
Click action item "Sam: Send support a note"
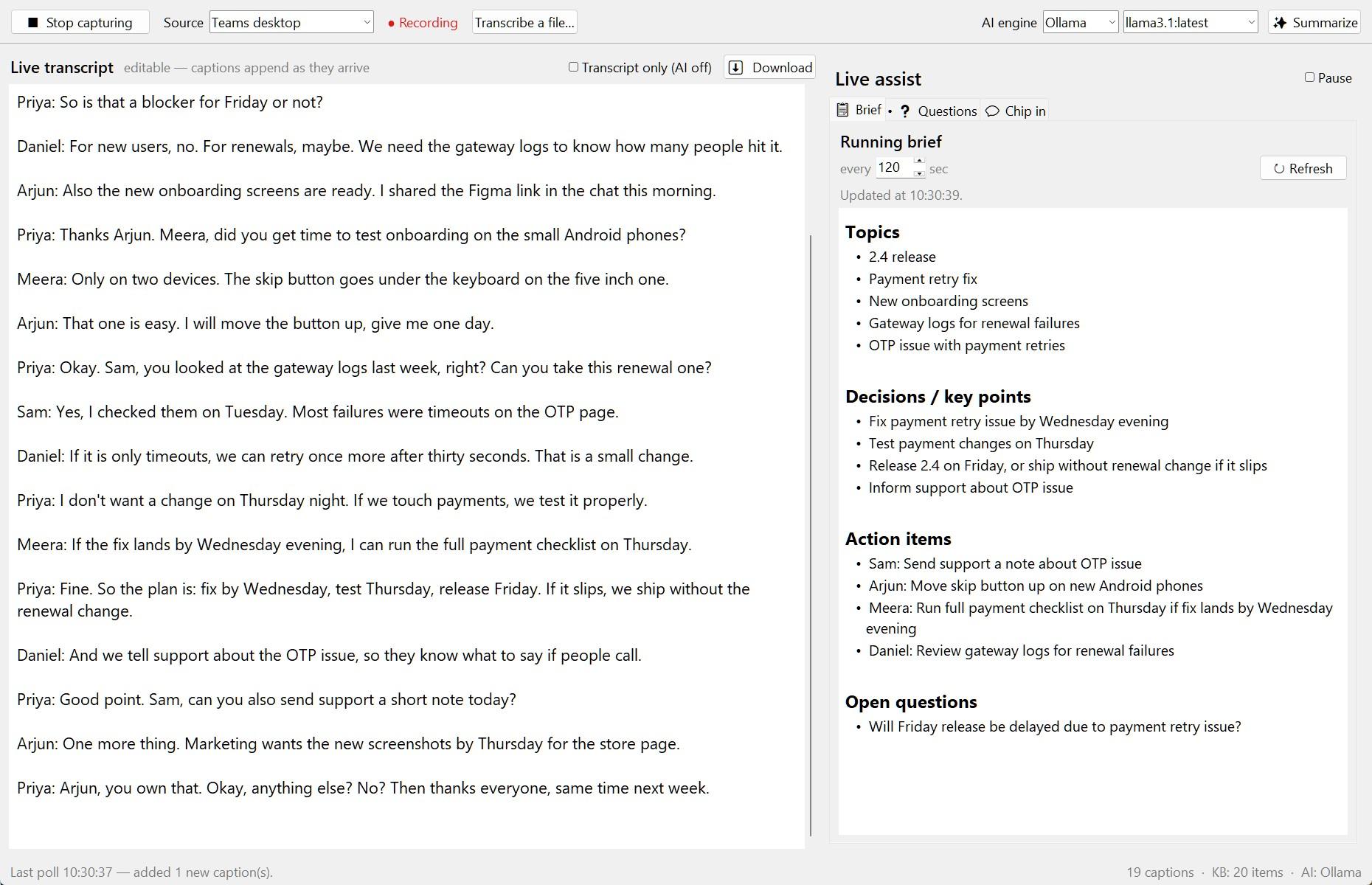1005,563
